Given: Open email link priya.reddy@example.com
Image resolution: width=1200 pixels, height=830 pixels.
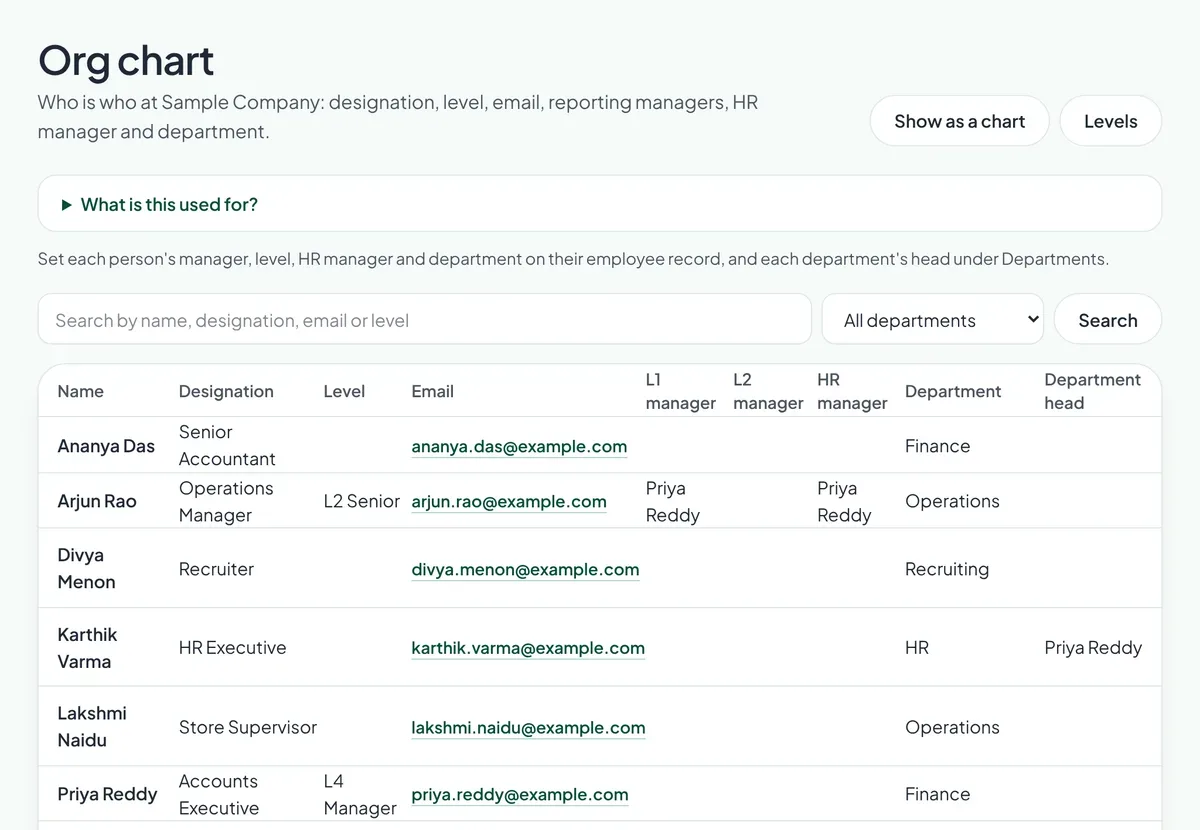Looking at the screenshot, I should tap(520, 794).
